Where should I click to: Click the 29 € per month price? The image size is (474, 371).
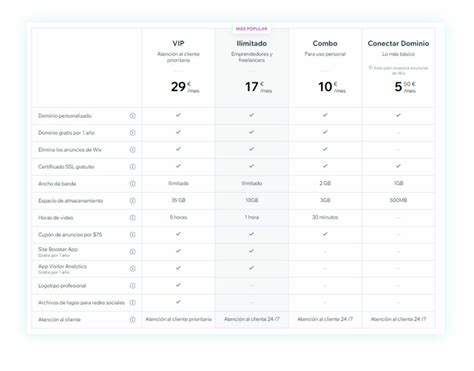coord(185,87)
